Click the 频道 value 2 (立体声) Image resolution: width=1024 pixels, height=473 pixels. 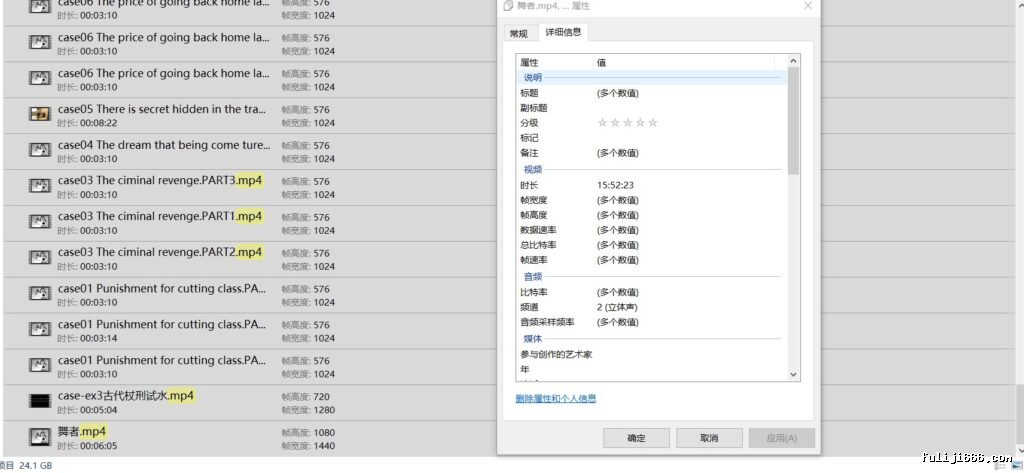pos(617,307)
